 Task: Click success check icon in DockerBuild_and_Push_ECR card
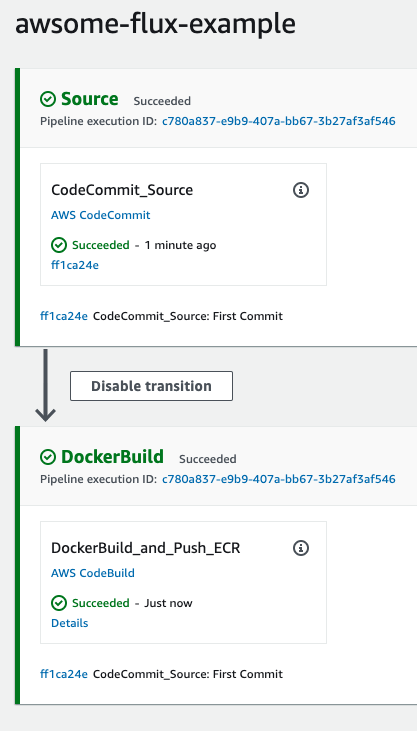(59, 603)
